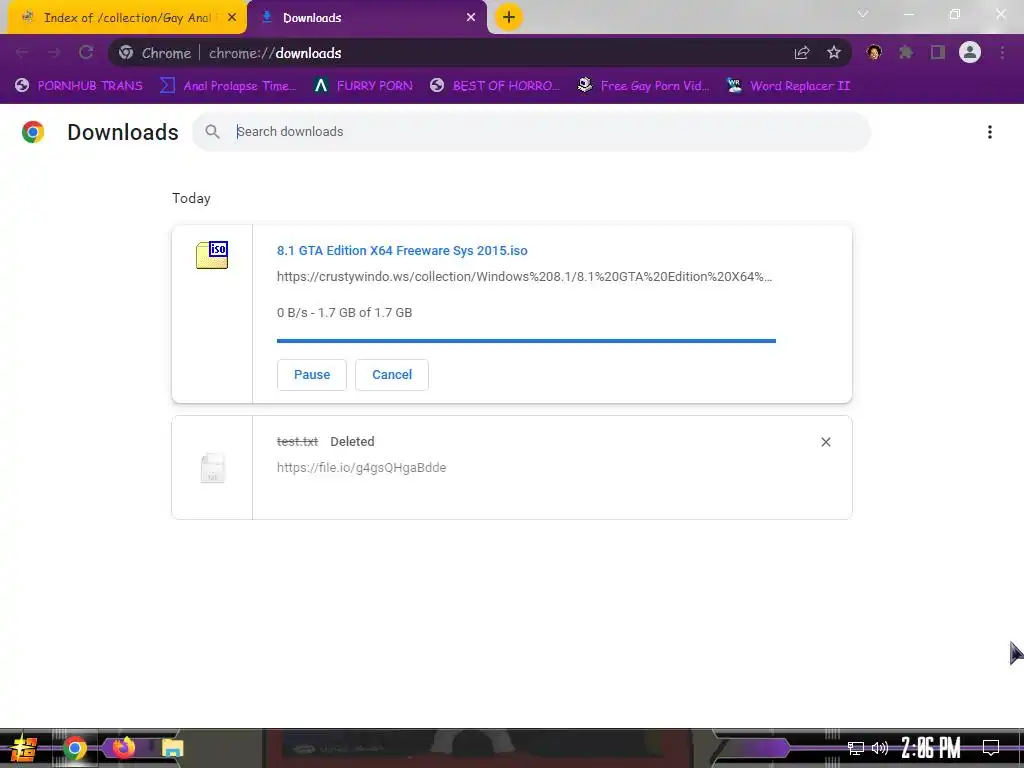Click the search magnifier icon
Viewport: 1024px width, 768px height.
point(212,131)
